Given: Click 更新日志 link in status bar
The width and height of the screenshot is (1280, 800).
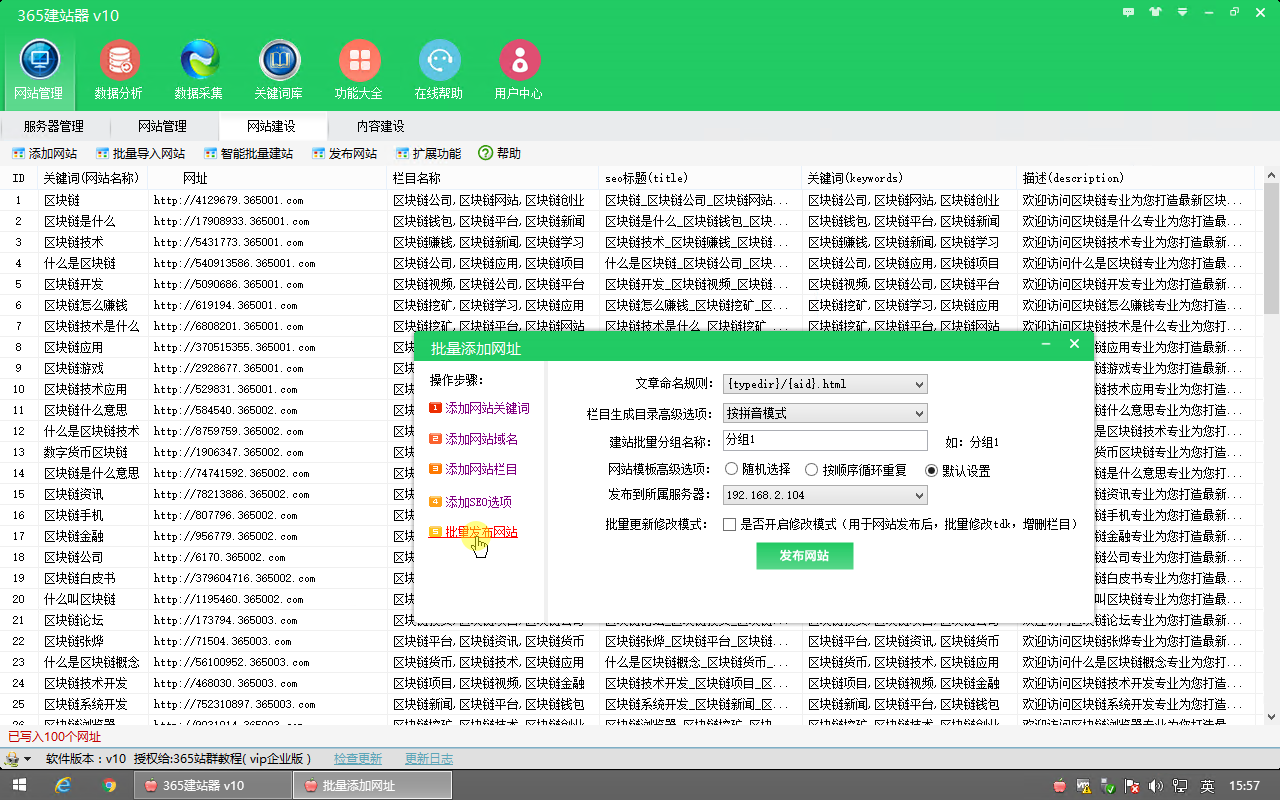Looking at the screenshot, I should click(x=429, y=759).
